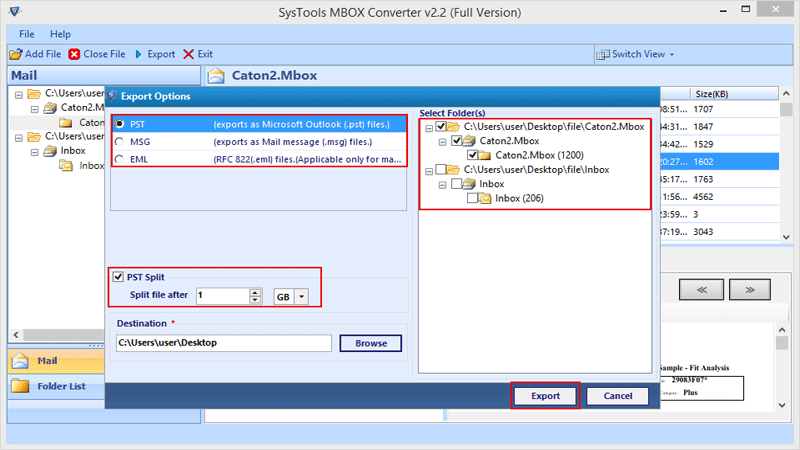The image size is (800, 450).
Task: Click the Export Options dialog title icon
Action: tap(112, 96)
